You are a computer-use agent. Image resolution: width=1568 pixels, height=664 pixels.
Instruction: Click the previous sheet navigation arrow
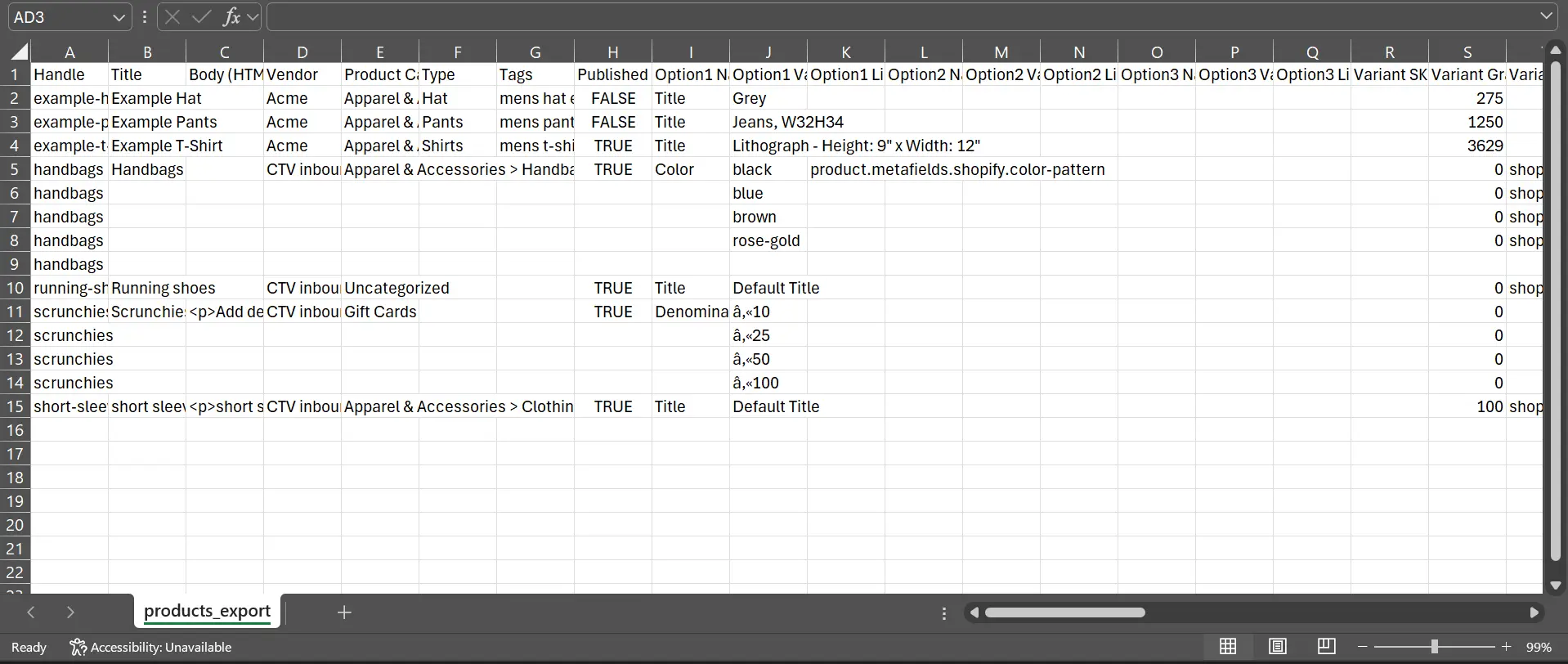(31, 612)
